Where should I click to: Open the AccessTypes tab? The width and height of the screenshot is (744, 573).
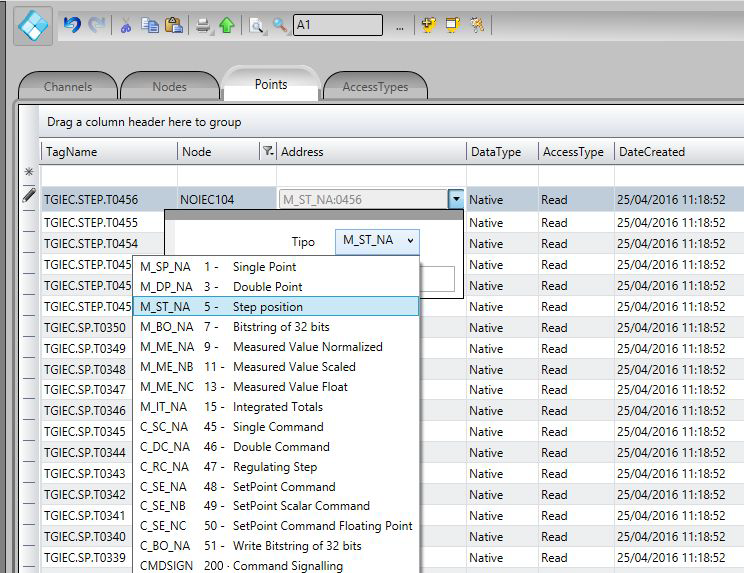coord(375,87)
